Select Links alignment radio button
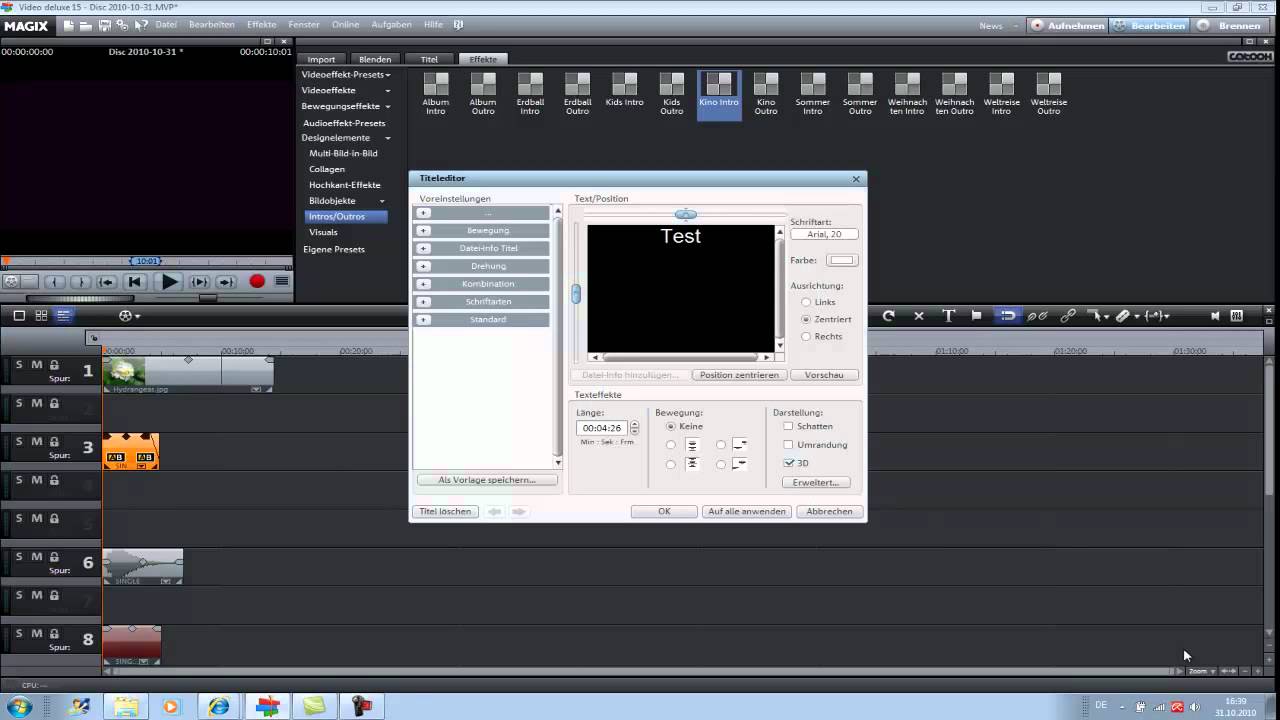 click(x=806, y=302)
